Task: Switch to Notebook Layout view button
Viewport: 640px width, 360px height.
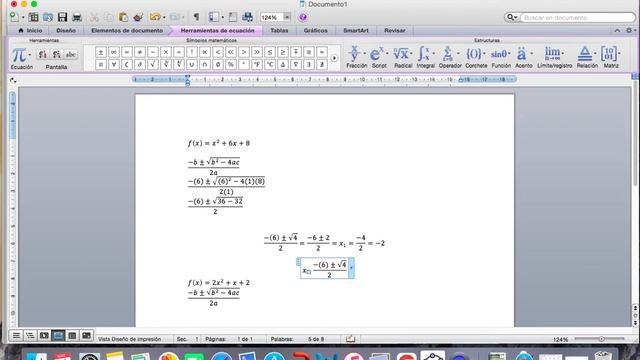Action: point(72,336)
